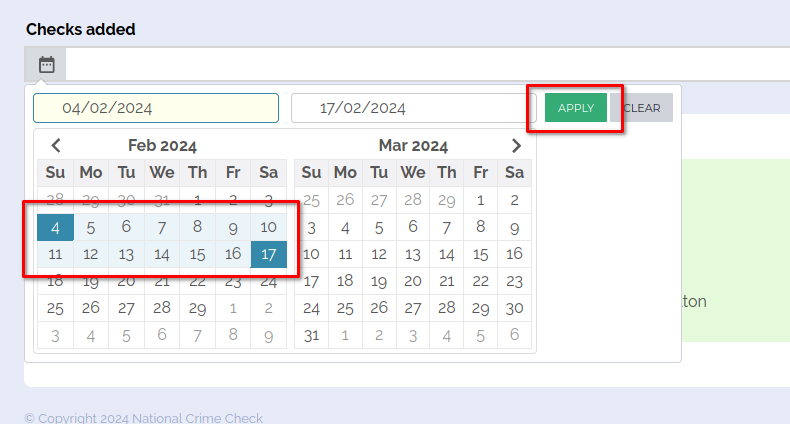Go to previous month with left chevron
The image size is (790, 424).
point(57,146)
